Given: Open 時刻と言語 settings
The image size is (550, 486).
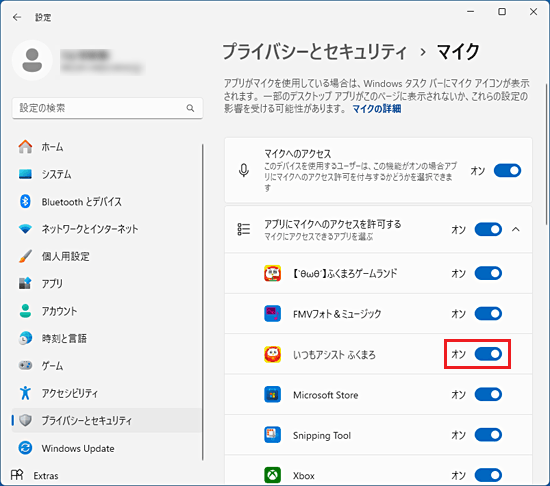Looking at the screenshot, I should (x=107, y=338).
